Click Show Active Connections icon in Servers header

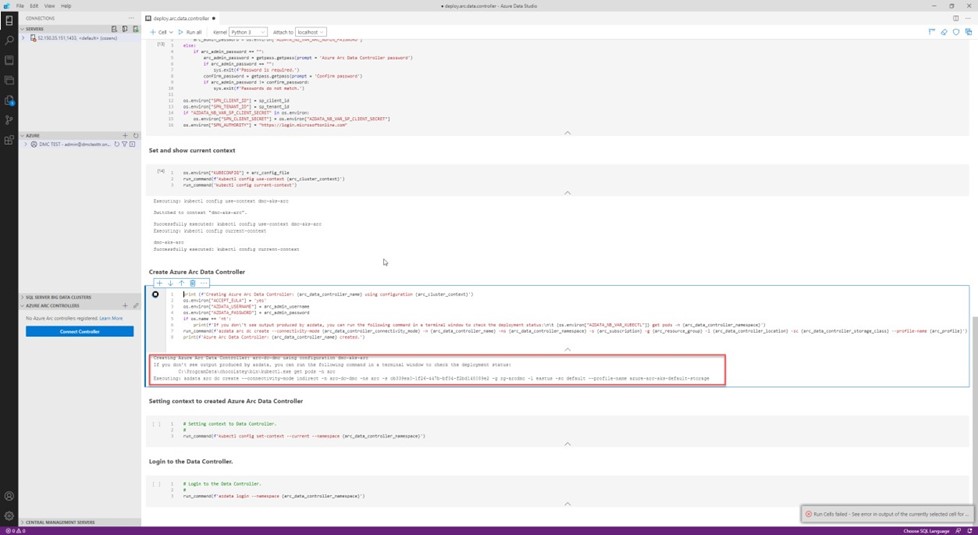point(135,29)
